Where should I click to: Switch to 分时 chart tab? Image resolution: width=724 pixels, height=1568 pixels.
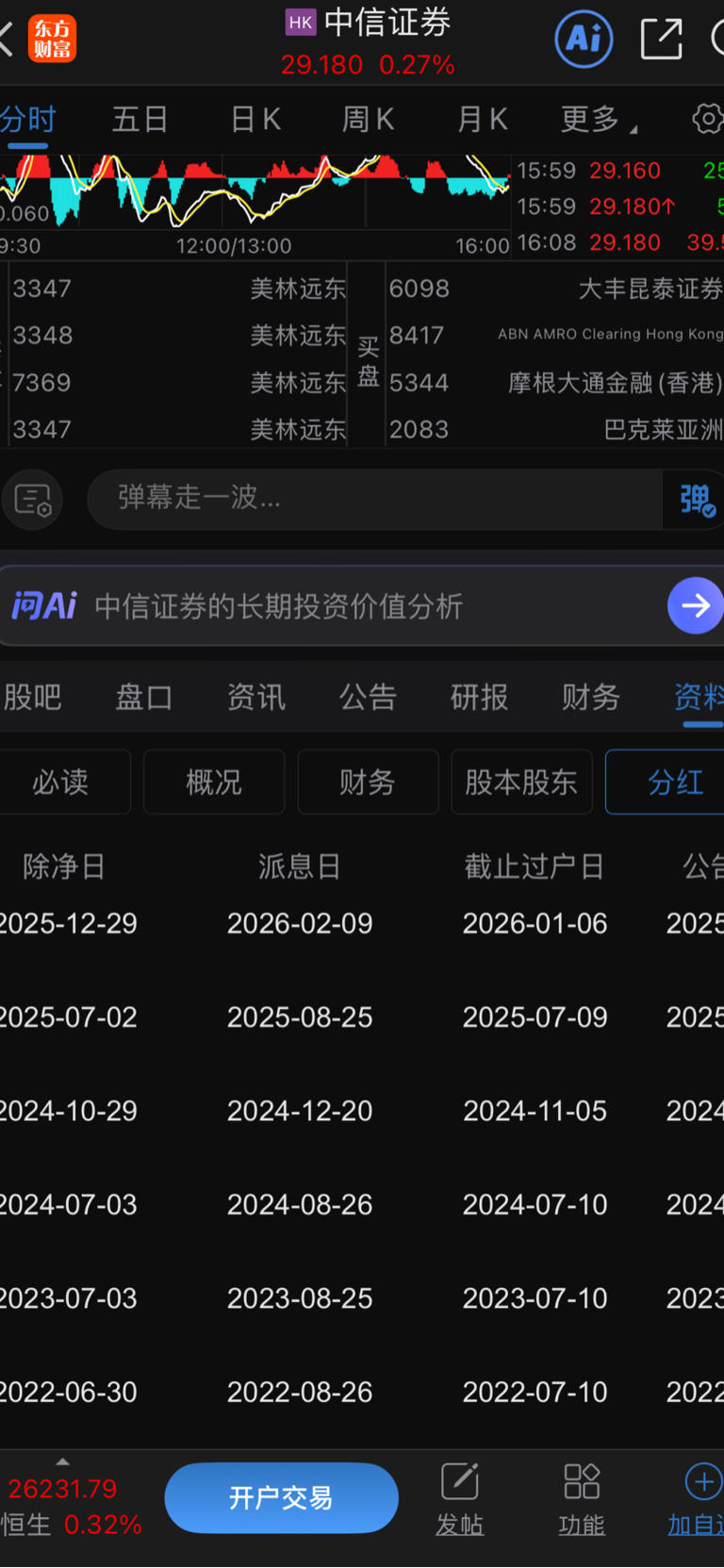tap(27, 120)
